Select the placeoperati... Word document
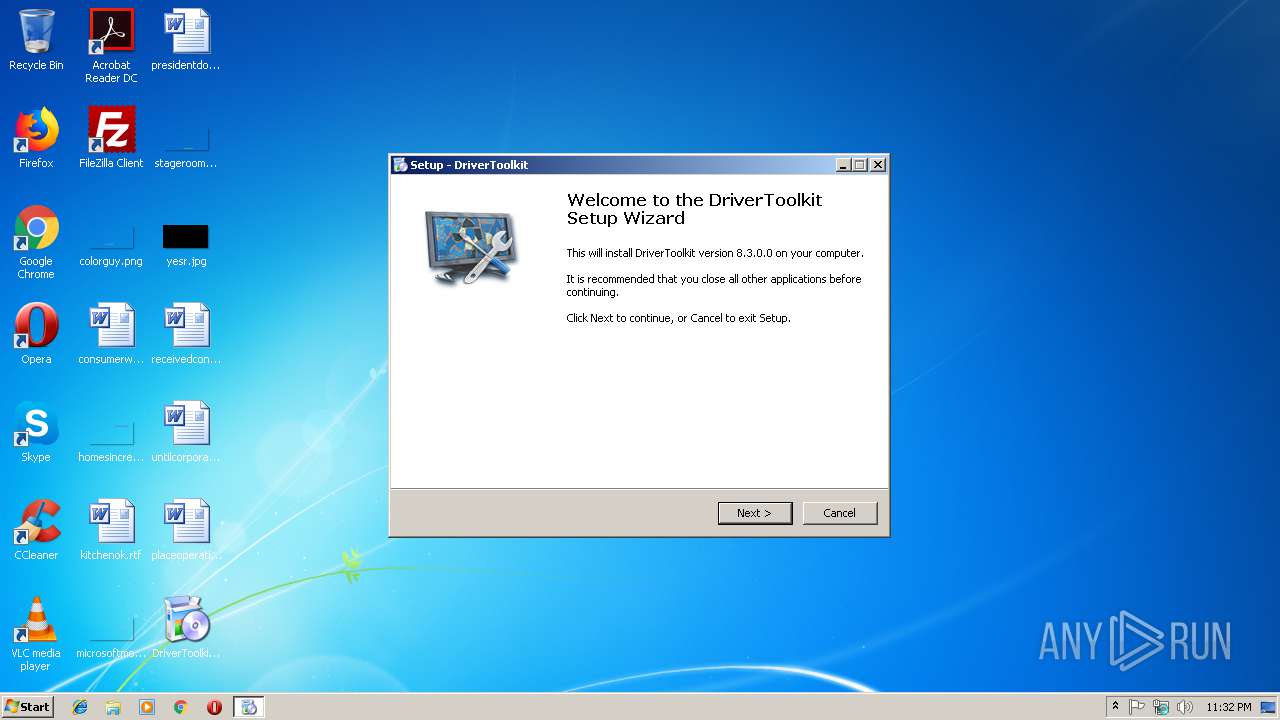This screenshot has width=1280, height=720. [x=186, y=530]
